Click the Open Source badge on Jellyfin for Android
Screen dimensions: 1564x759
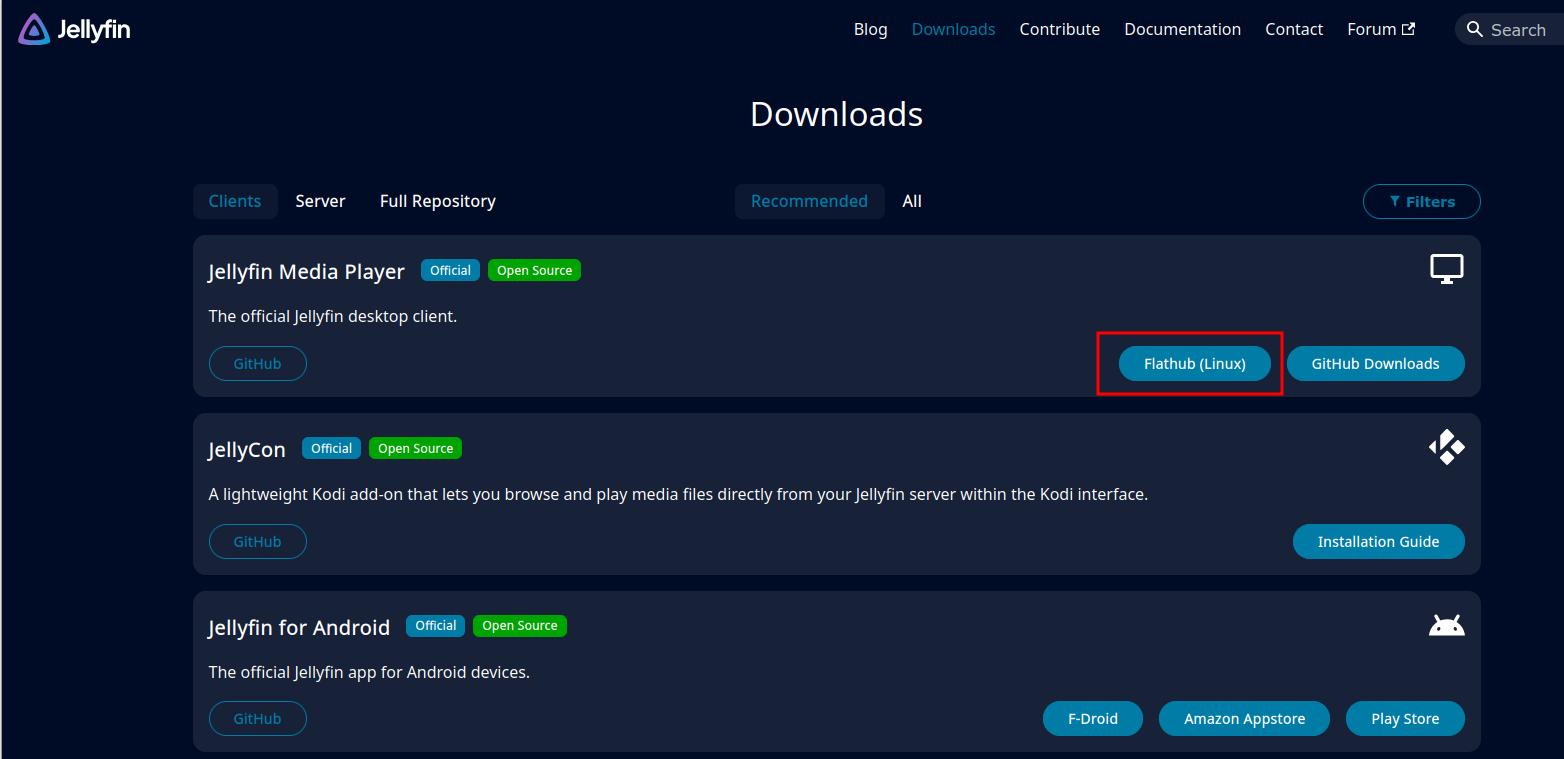coord(519,625)
